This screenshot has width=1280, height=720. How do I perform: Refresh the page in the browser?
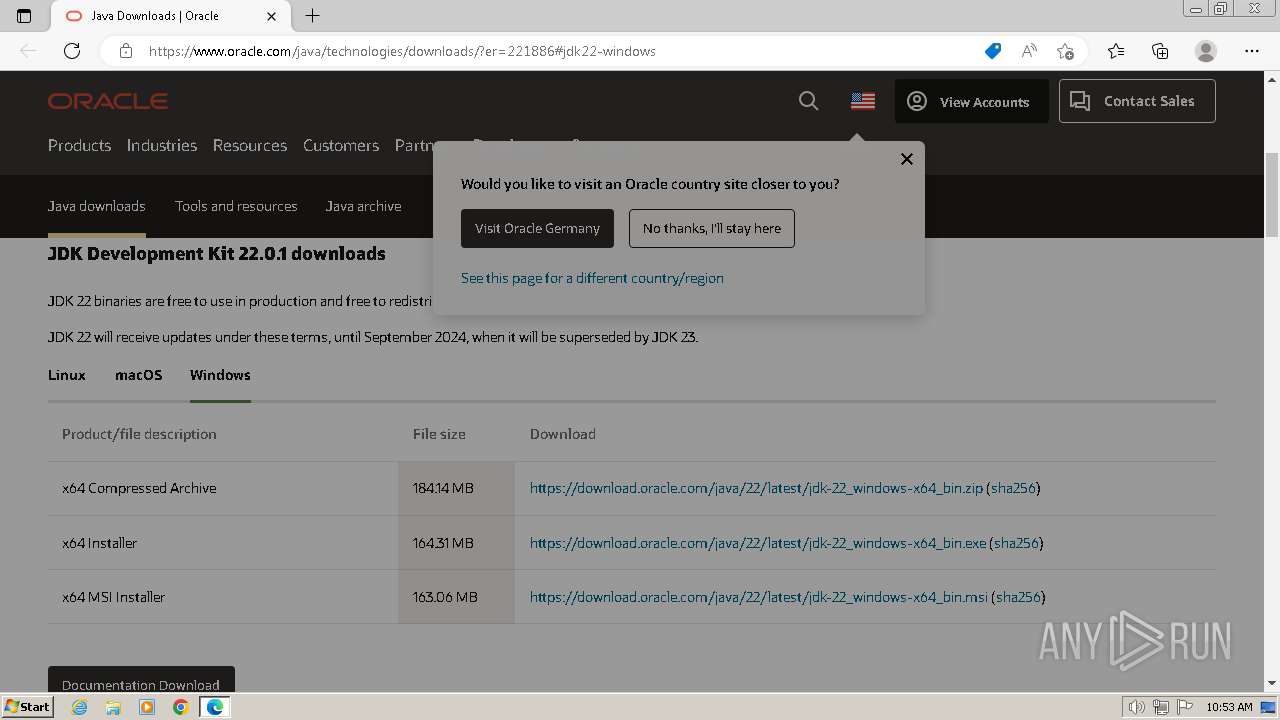pos(72,51)
